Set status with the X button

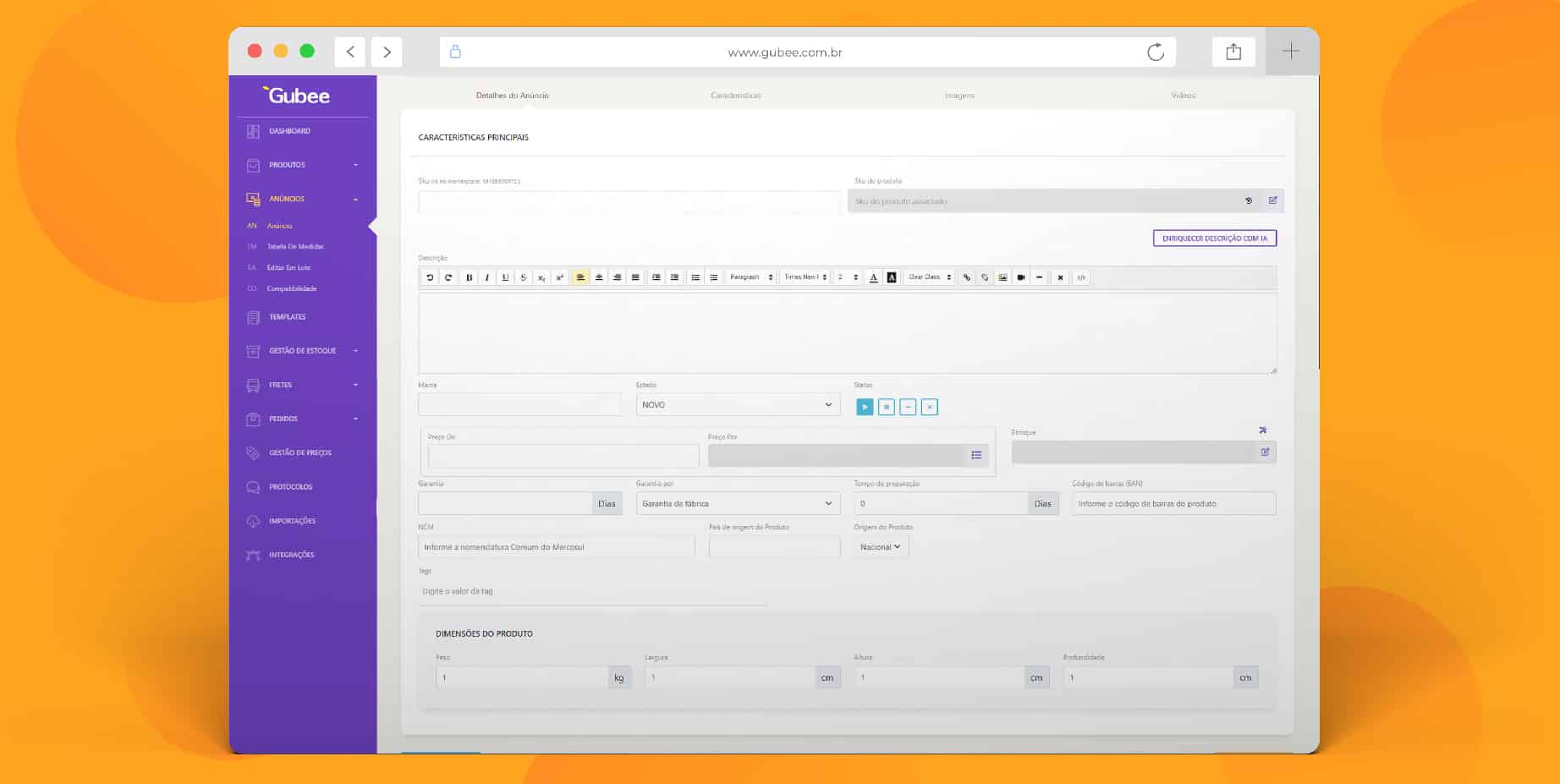(930, 407)
